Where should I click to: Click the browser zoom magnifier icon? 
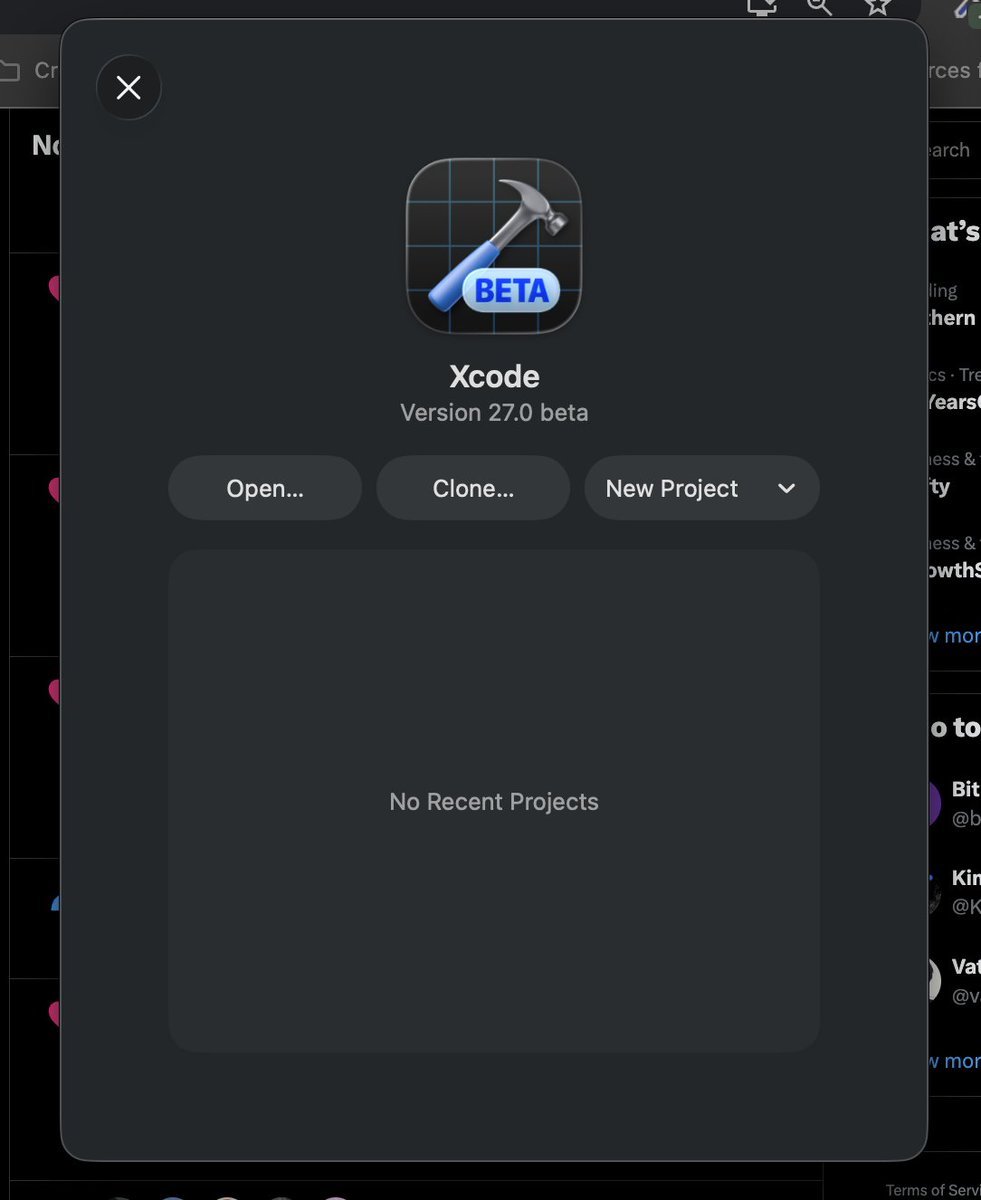820,6
